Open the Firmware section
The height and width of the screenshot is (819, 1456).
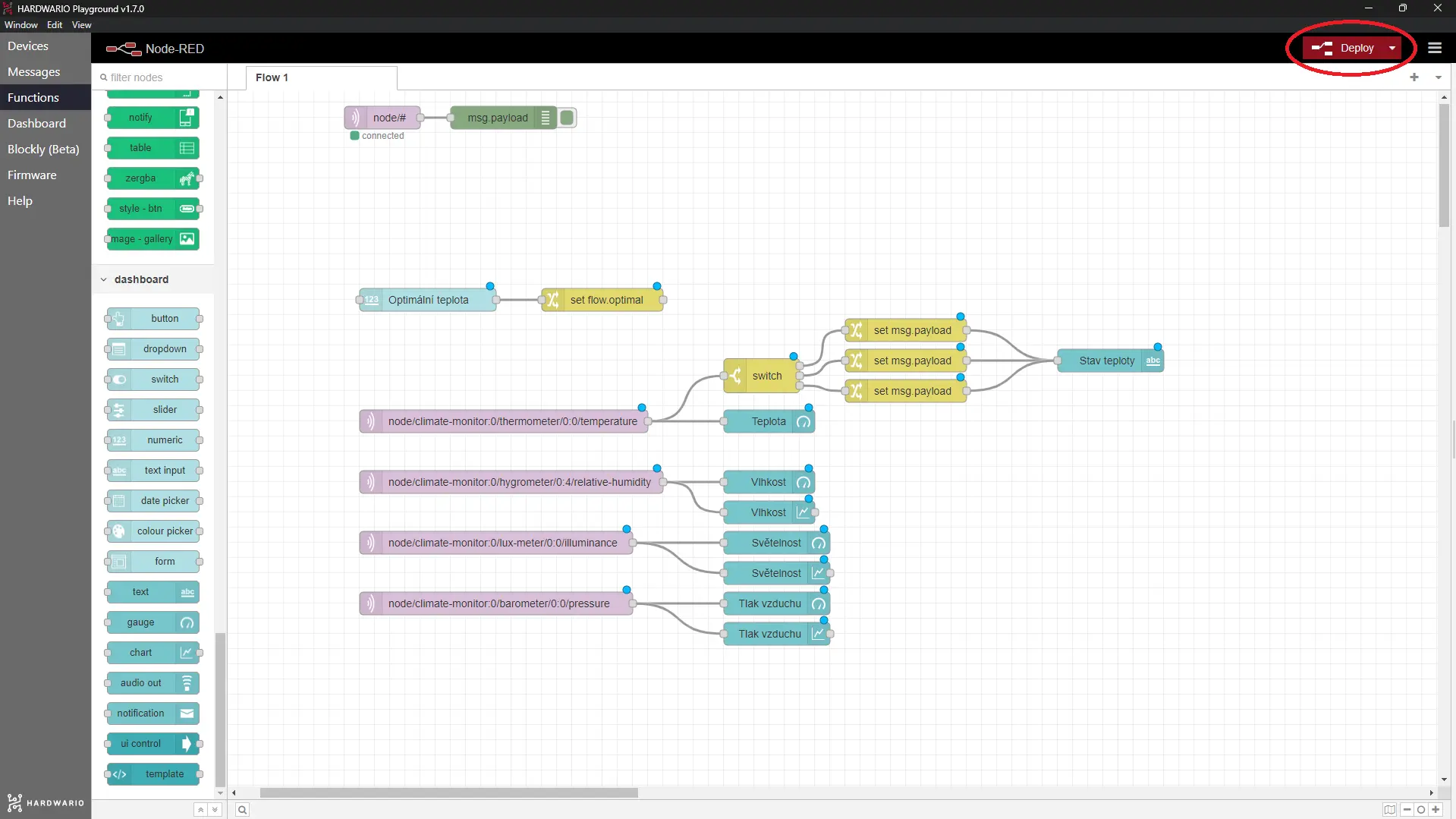[x=46, y=175]
